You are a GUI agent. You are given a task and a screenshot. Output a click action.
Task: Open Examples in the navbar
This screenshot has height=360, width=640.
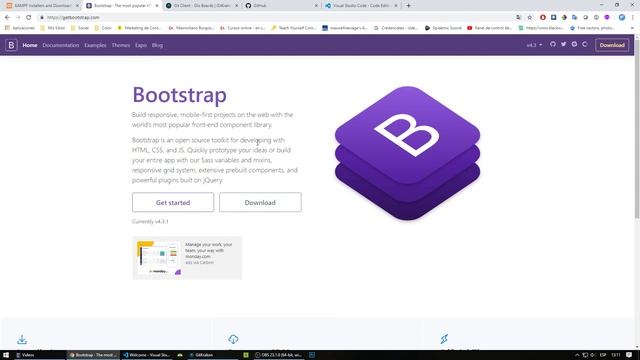coord(95,45)
